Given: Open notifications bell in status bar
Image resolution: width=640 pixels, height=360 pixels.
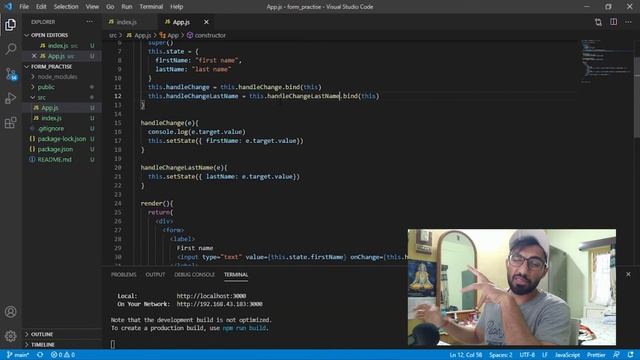Looking at the screenshot, I should tap(631, 355).
